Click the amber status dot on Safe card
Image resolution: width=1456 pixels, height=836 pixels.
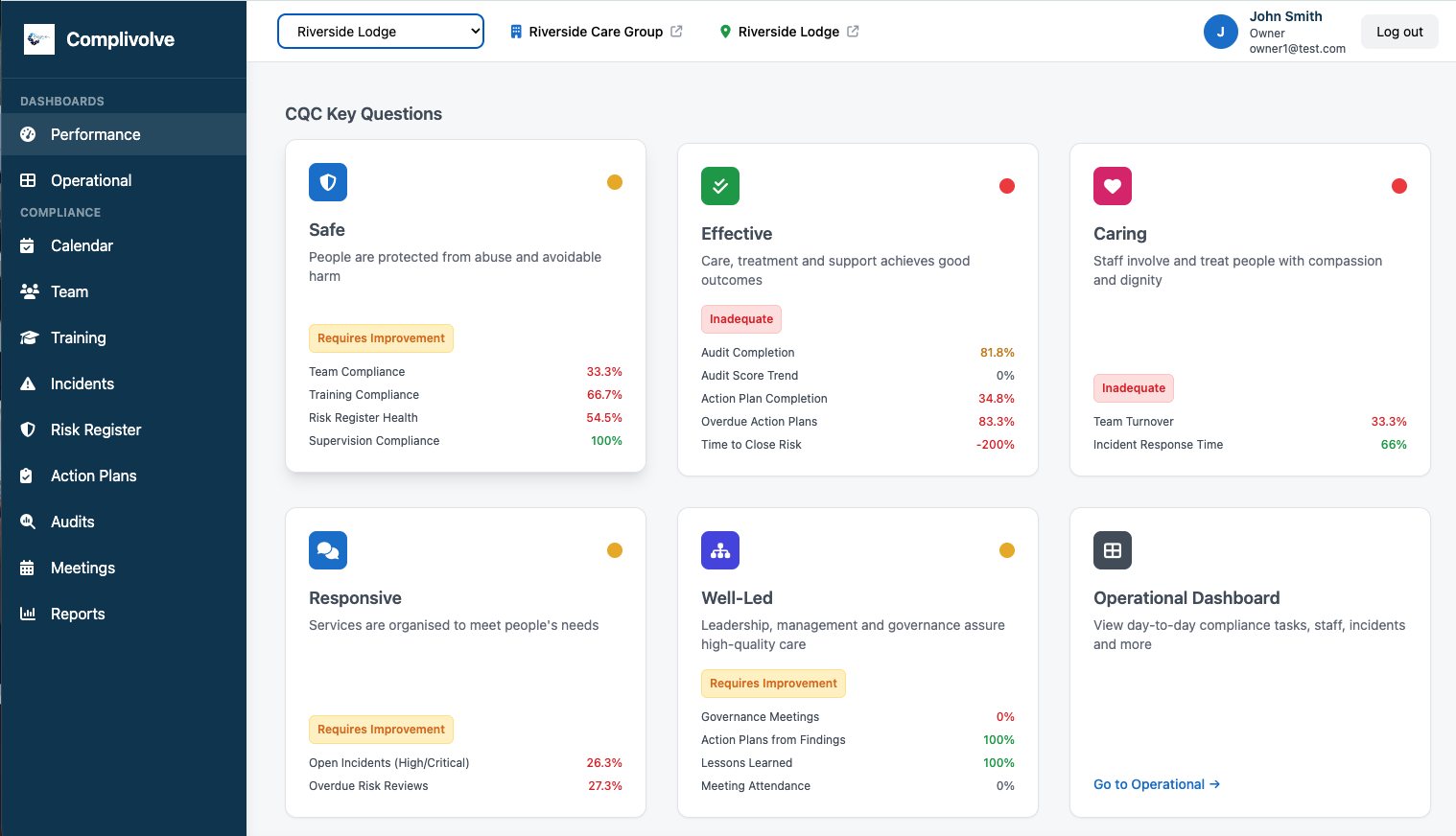click(x=615, y=182)
